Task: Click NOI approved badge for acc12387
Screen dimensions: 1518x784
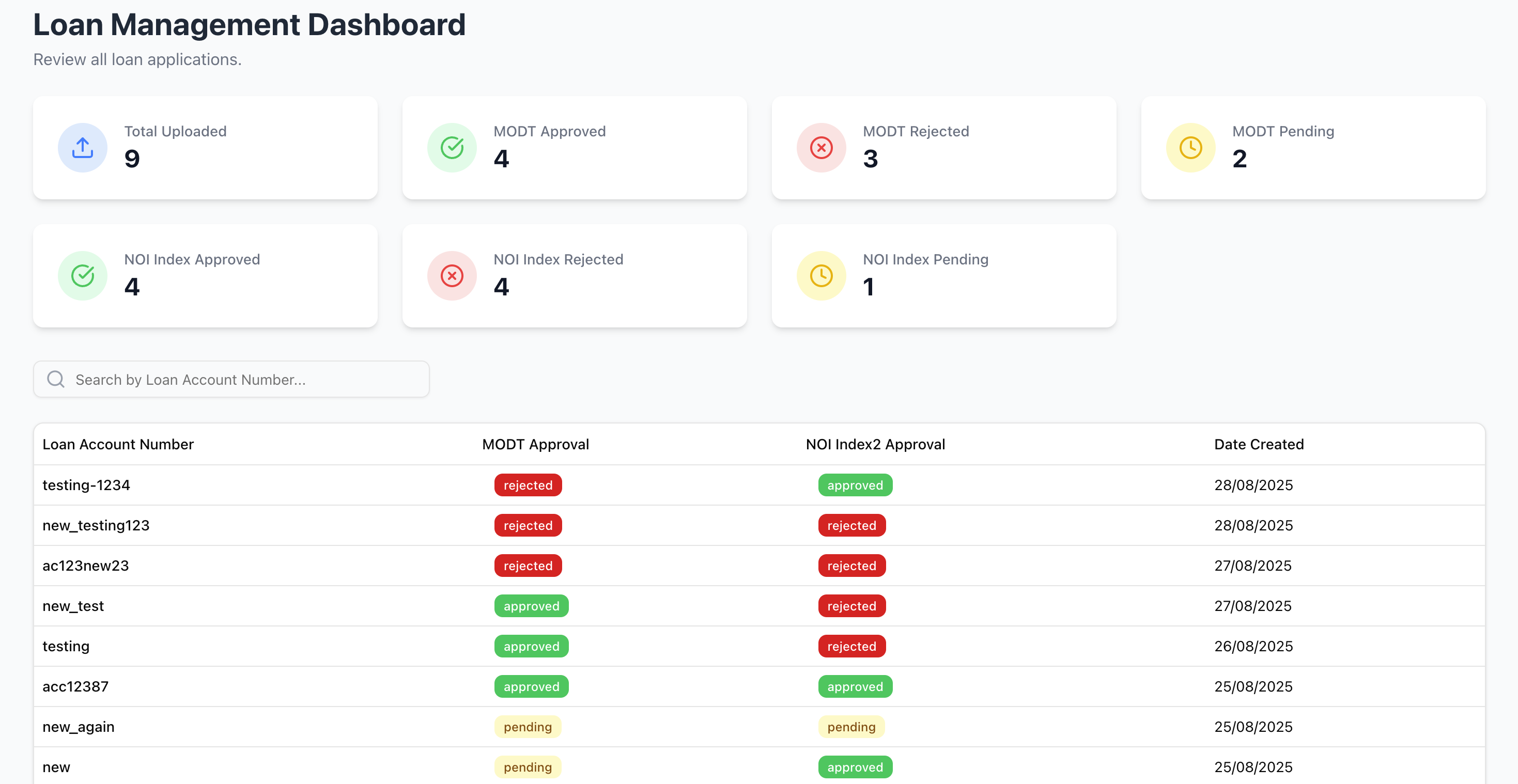Action: (x=855, y=686)
